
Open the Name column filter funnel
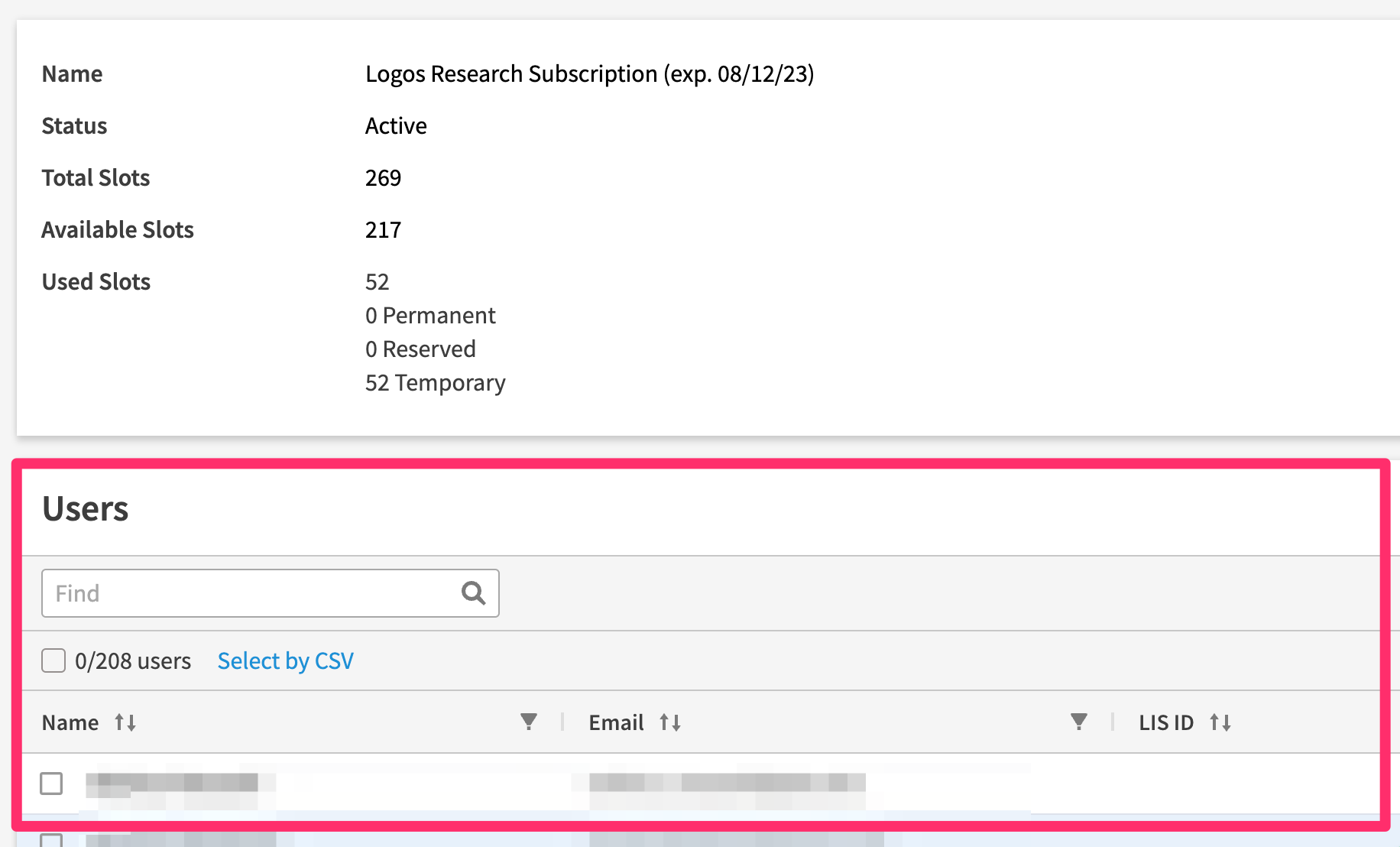pos(529,722)
